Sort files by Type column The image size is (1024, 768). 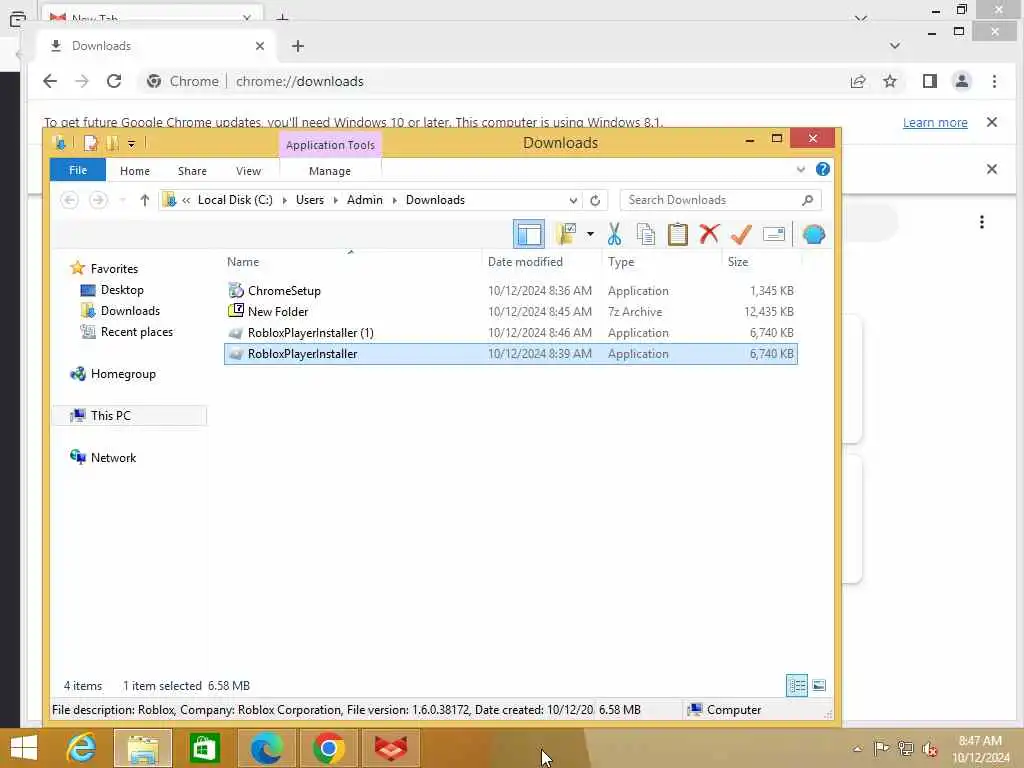[x=620, y=261]
